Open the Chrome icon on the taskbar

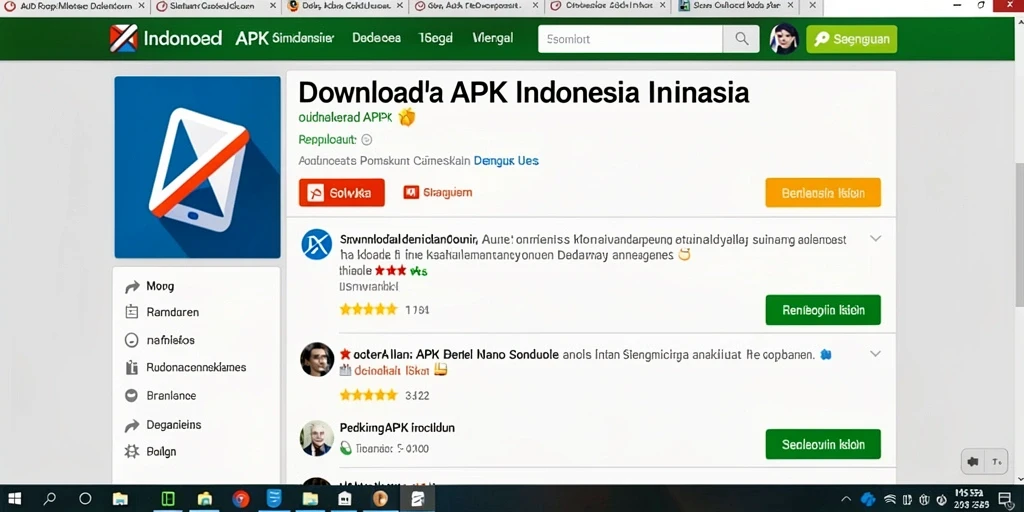(x=241, y=499)
